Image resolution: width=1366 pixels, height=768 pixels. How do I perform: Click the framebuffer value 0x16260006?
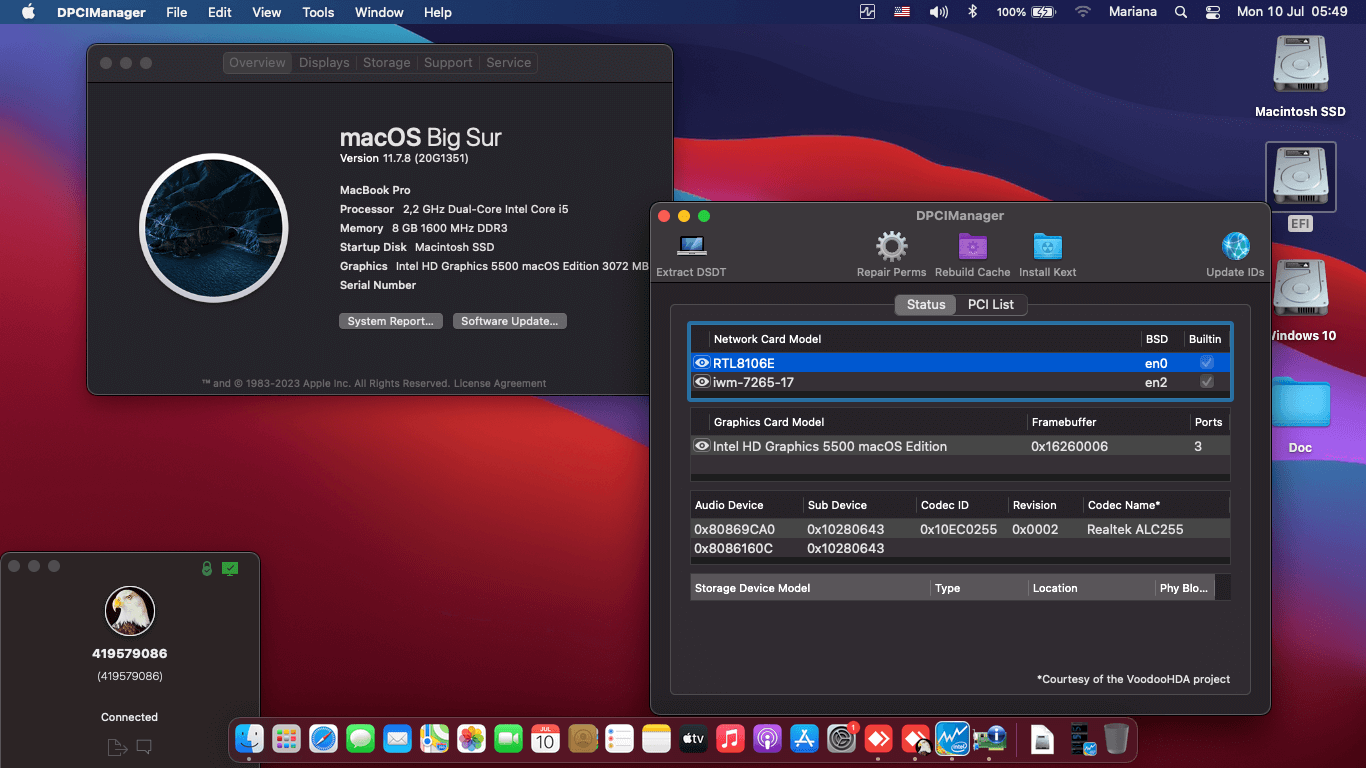coord(1069,446)
